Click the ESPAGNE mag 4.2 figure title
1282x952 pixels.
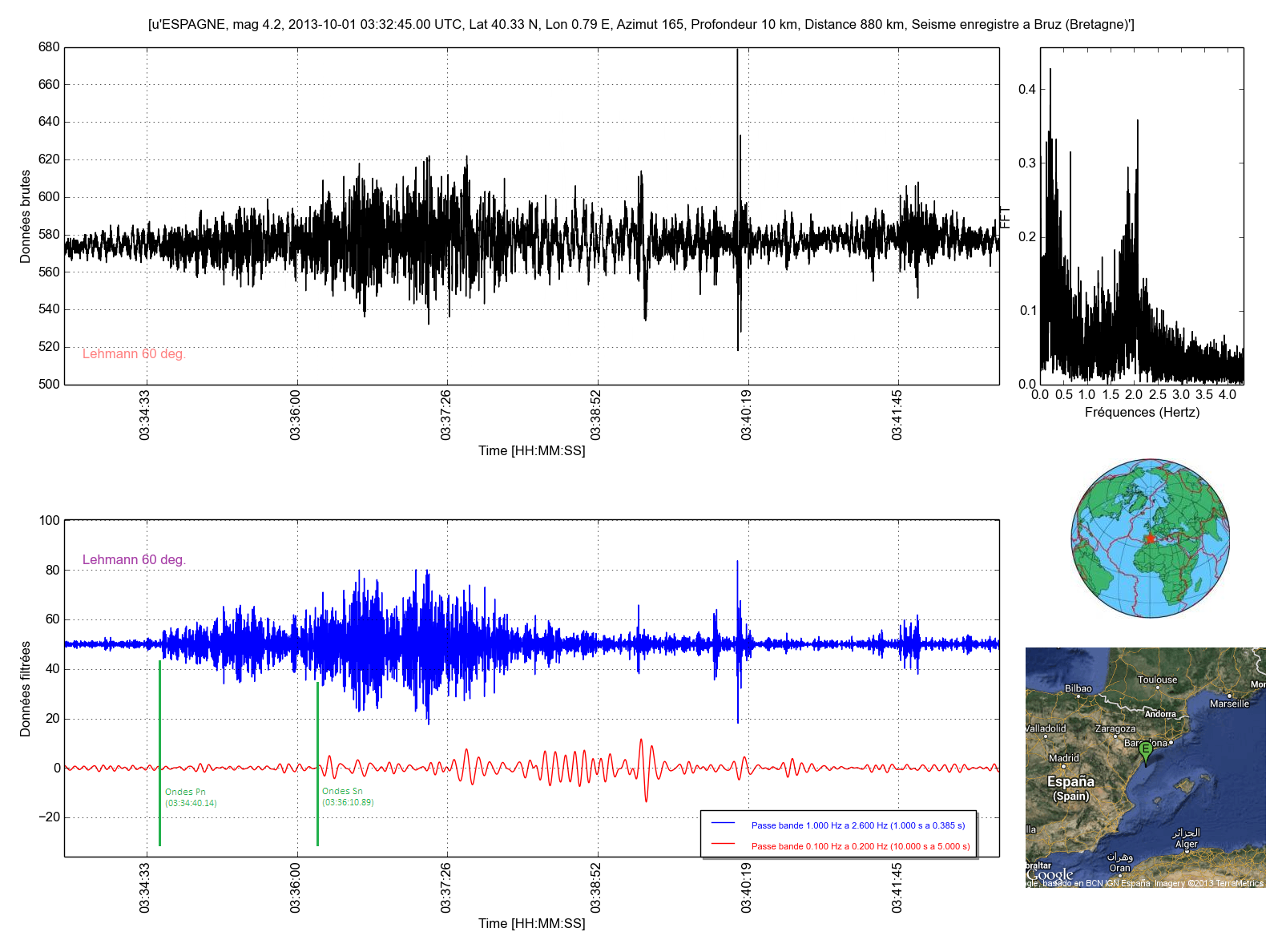641,25
